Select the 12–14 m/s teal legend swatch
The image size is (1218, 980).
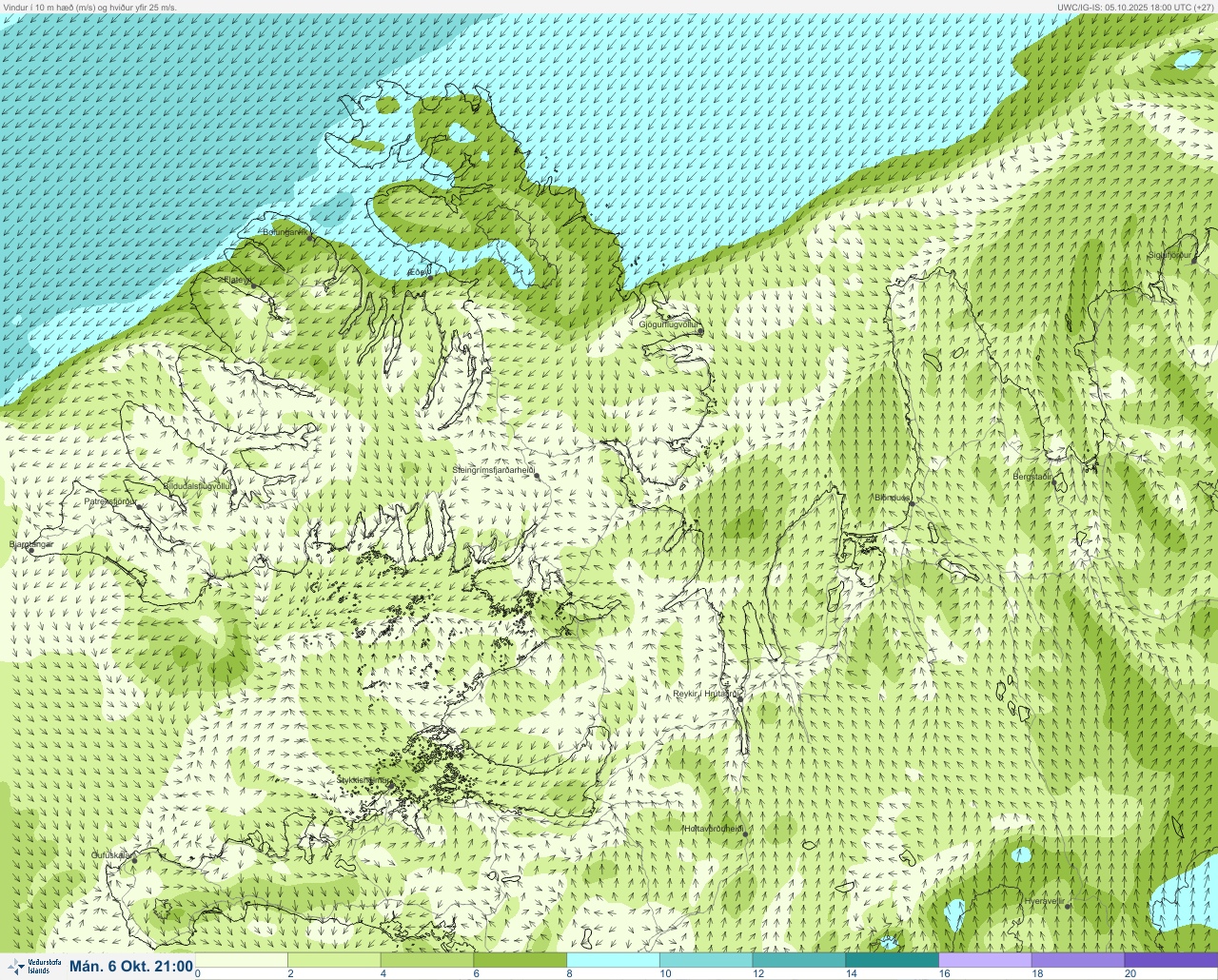(799, 960)
